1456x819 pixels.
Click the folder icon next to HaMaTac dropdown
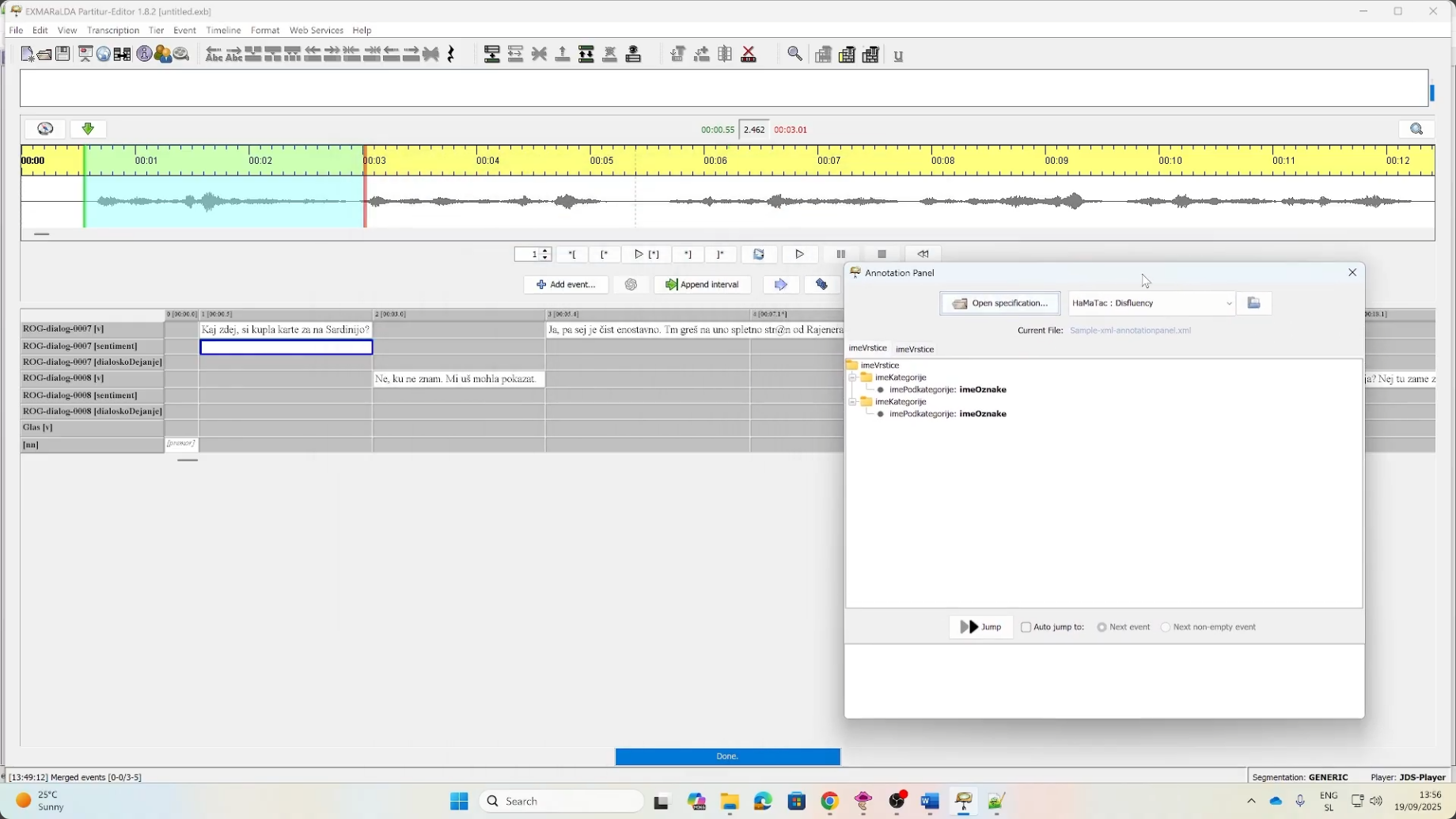click(1253, 303)
